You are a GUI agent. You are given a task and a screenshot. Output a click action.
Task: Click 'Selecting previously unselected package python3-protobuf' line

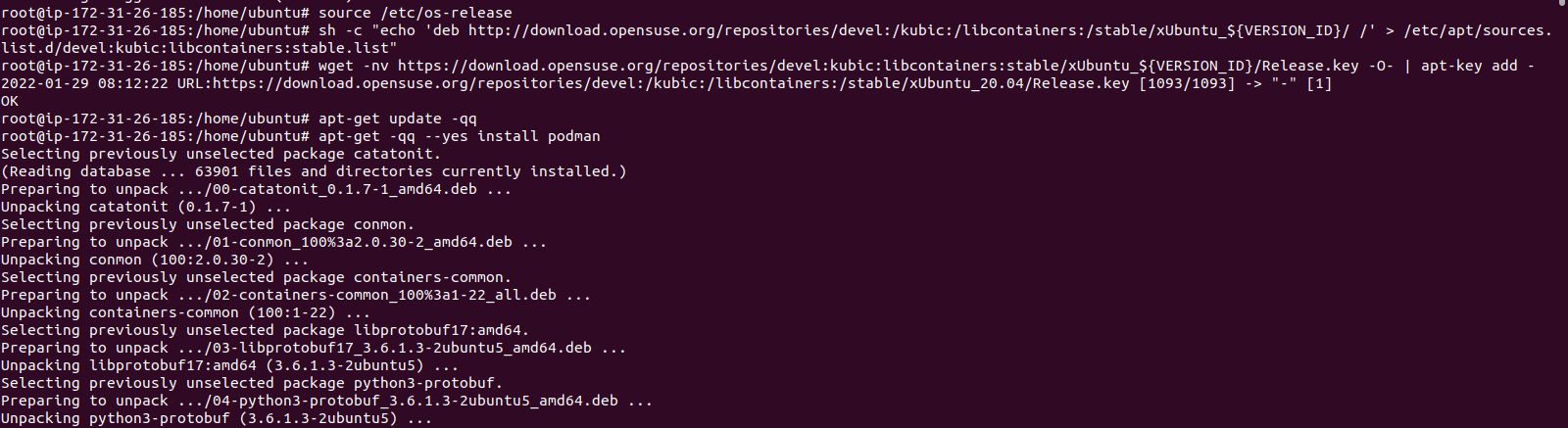point(252,383)
